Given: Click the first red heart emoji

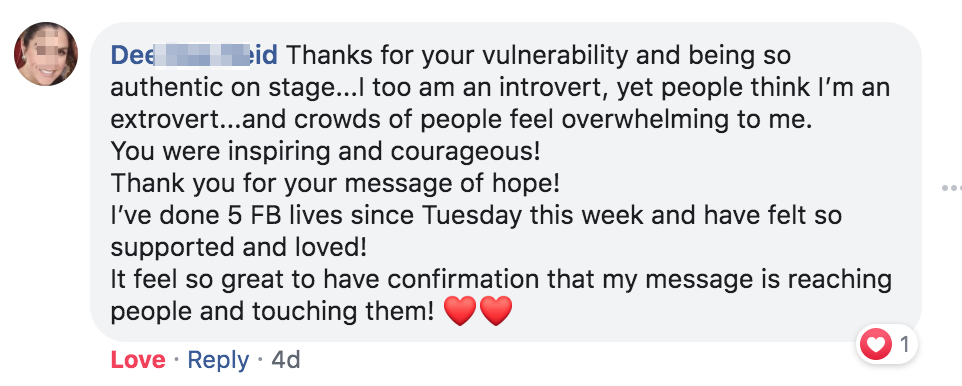Looking at the screenshot, I should (460, 311).
